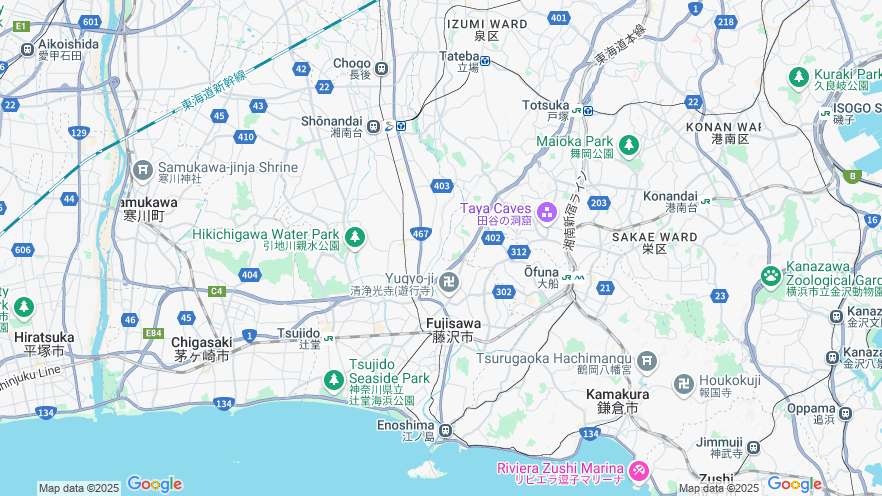Screen dimensions: 882x496
Task: Open Kanazawa Zoological Garden paw icon
Action: 771,276
